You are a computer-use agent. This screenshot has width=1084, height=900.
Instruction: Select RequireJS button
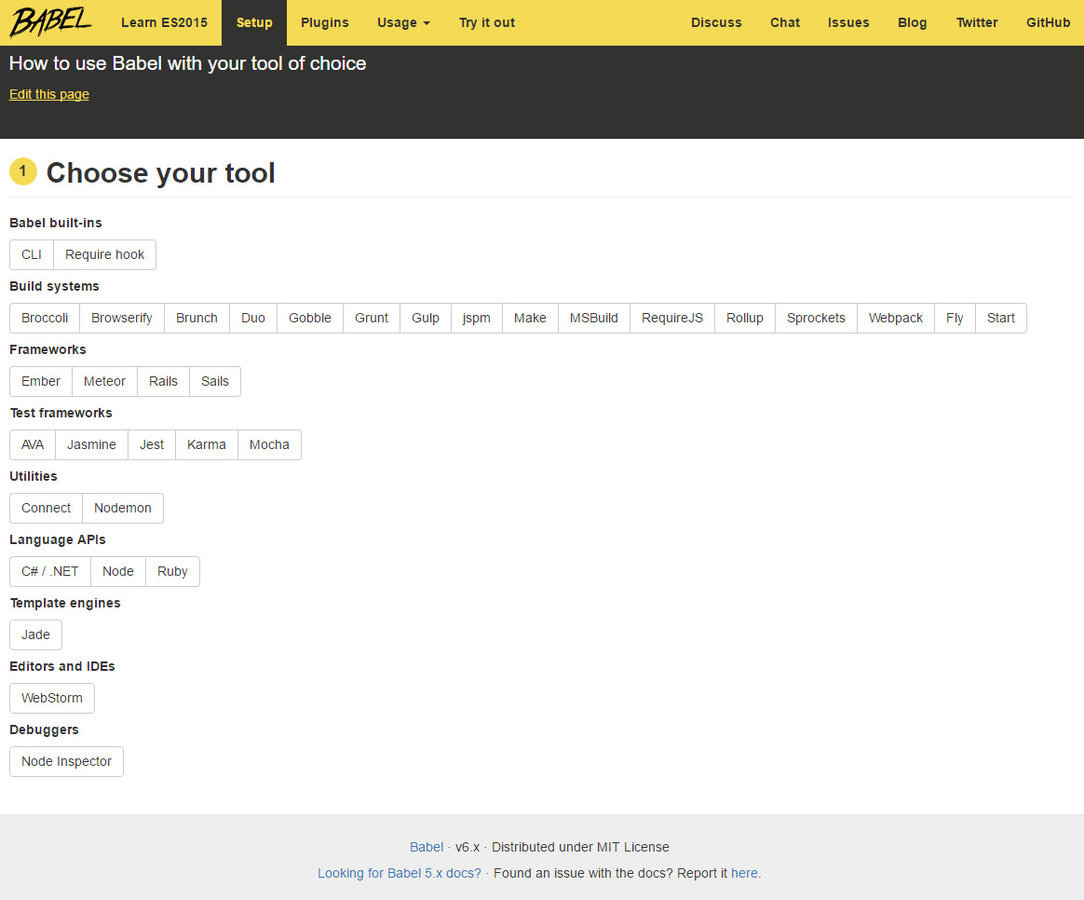click(672, 318)
